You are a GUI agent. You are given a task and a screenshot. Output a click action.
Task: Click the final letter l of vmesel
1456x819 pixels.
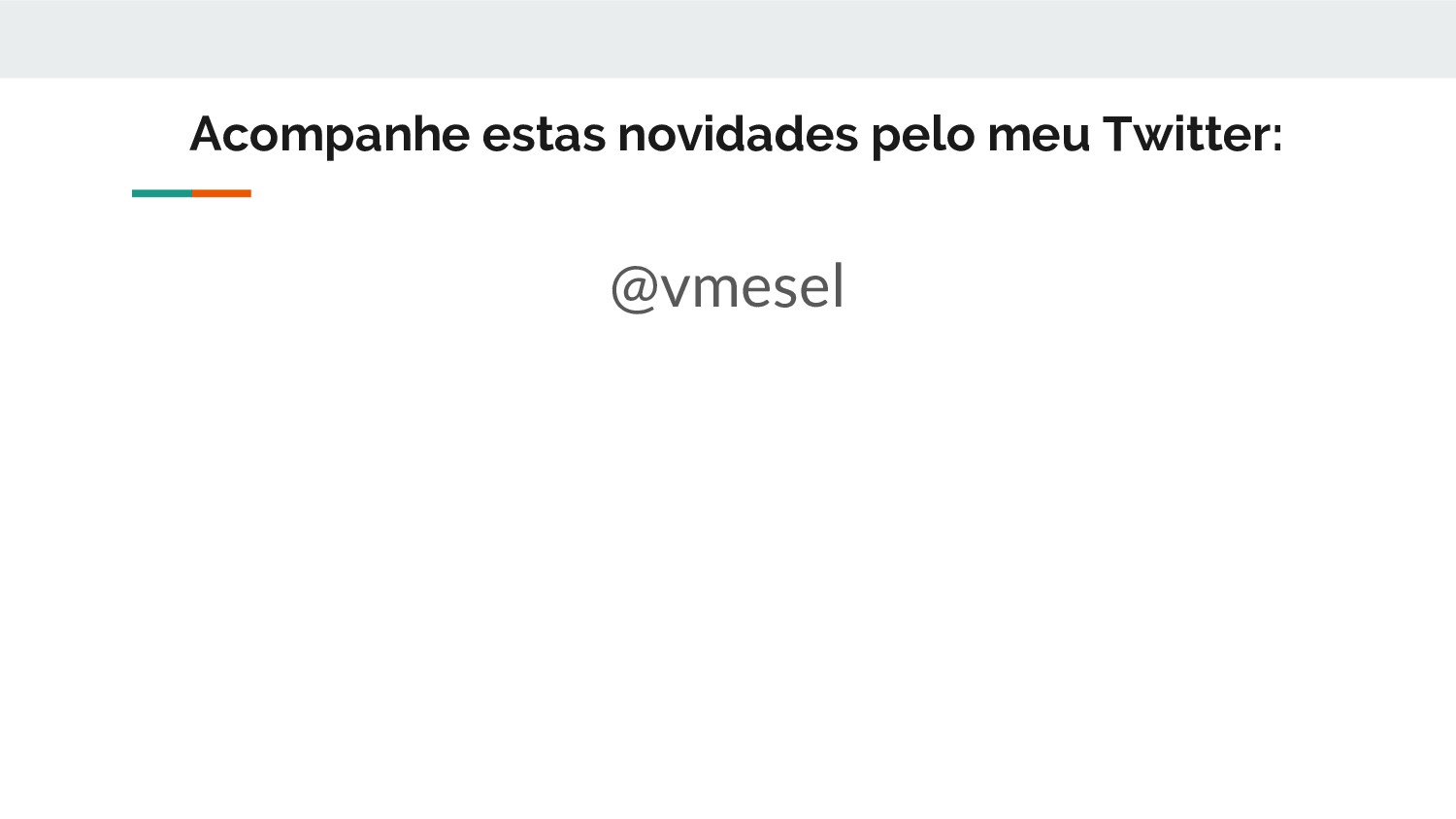(x=840, y=285)
